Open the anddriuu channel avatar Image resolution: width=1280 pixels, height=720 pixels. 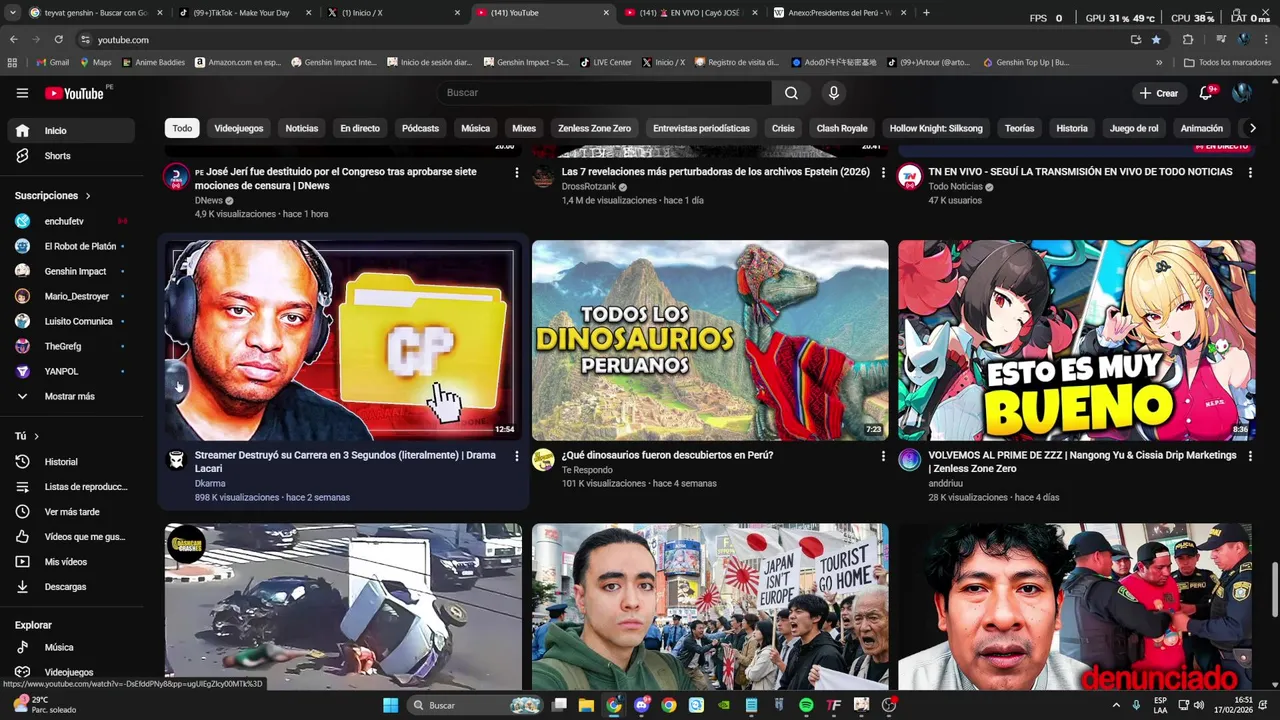tap(910, 460)
